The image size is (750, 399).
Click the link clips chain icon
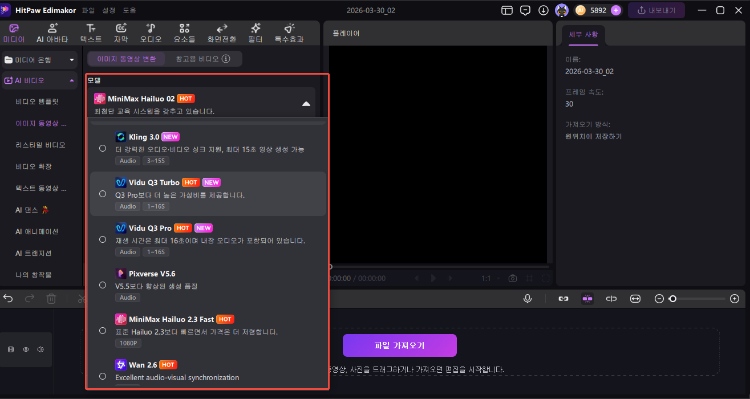[x=563, y=299]
